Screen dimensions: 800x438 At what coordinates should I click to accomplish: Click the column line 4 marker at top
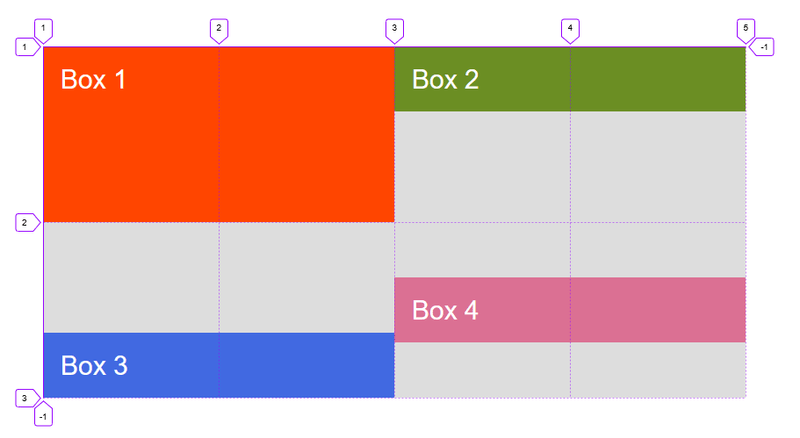570,30
